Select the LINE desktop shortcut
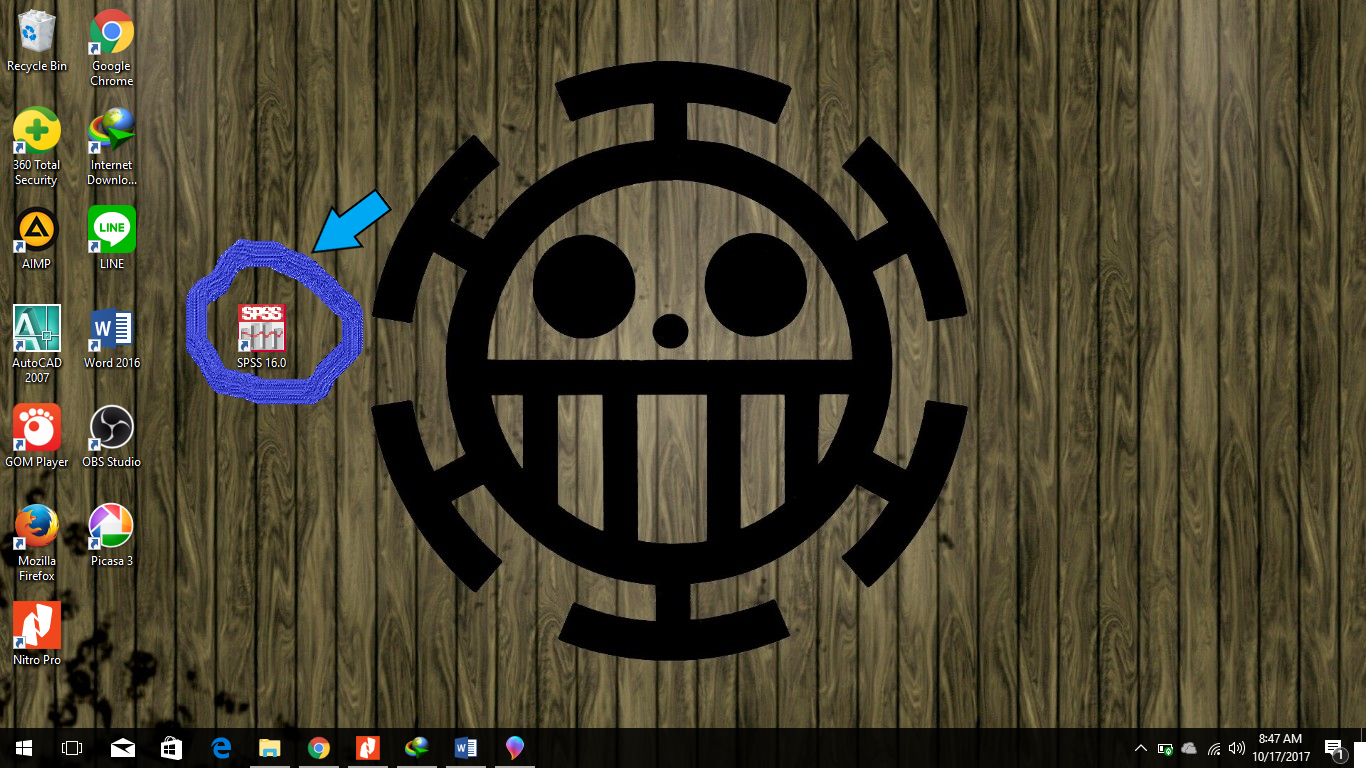 tap(112, 238)
